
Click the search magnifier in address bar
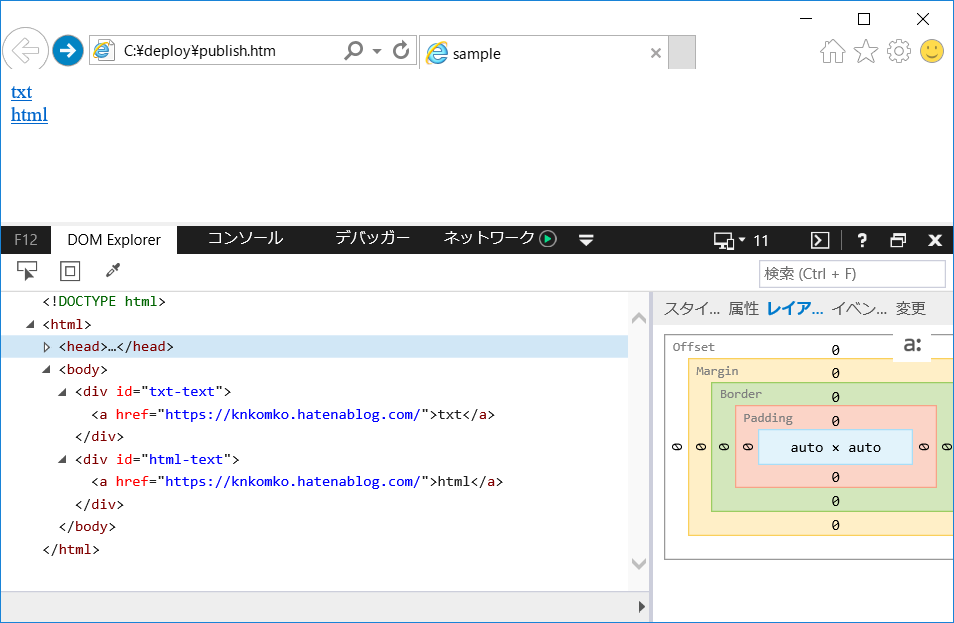point(353,50)
